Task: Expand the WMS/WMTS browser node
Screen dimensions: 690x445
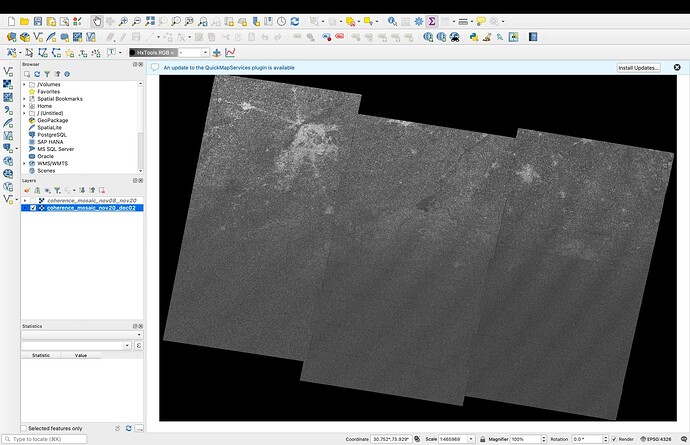Action: click(x=24, y=163)
